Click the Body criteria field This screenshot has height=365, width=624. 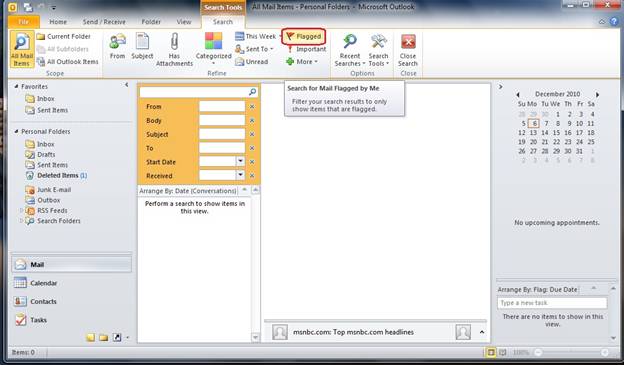[222, 121]
